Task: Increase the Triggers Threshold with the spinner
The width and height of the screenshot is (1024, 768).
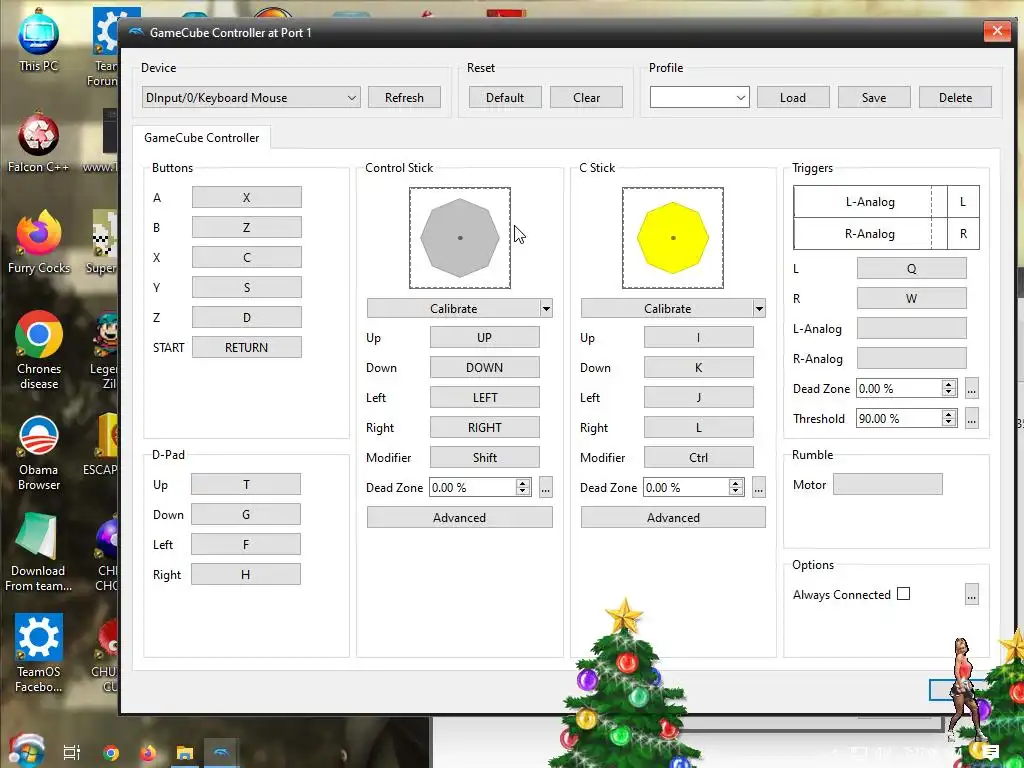Action: click(x=949, y=413)
